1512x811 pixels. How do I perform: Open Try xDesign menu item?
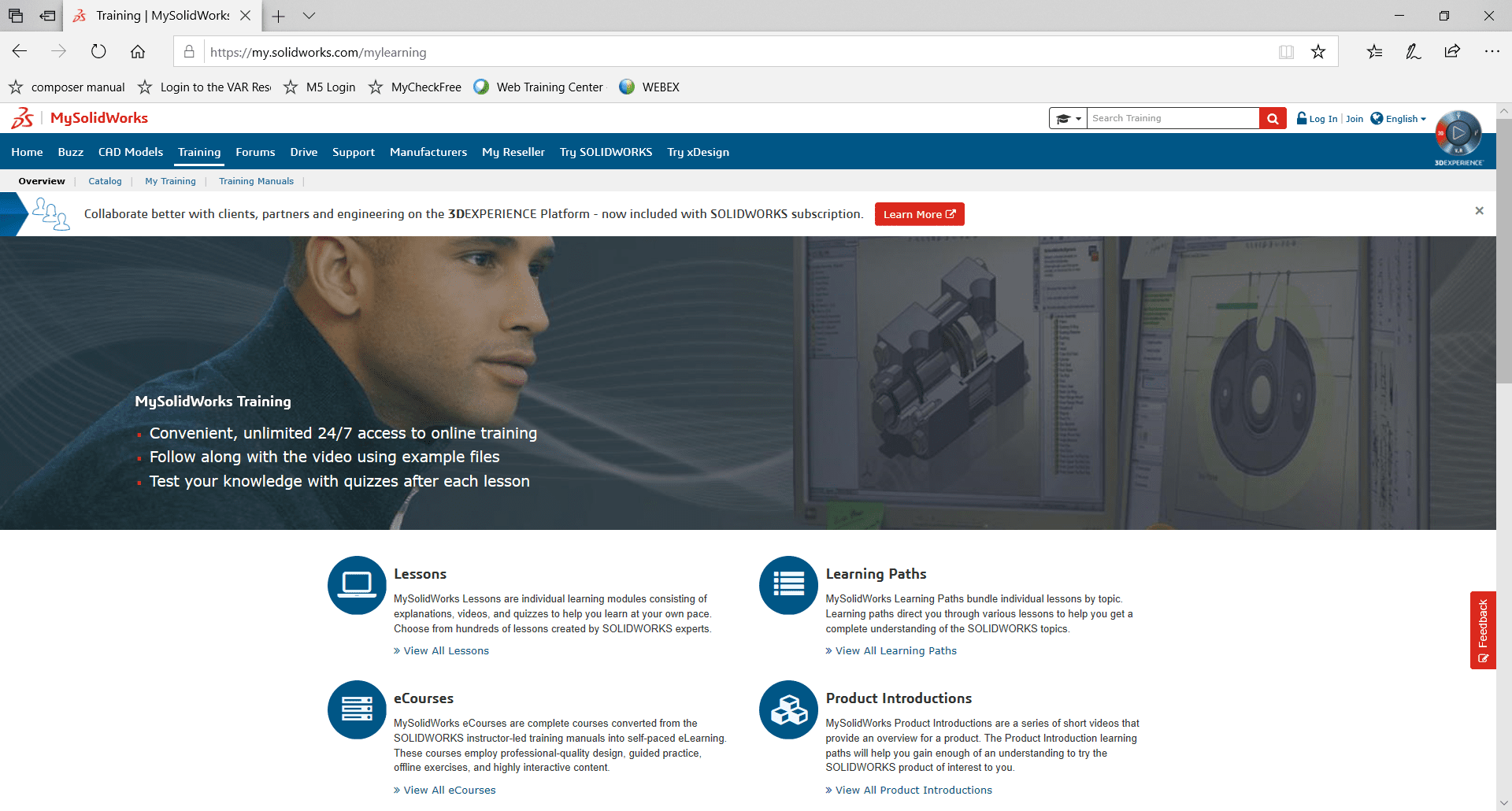click(698, 152)
